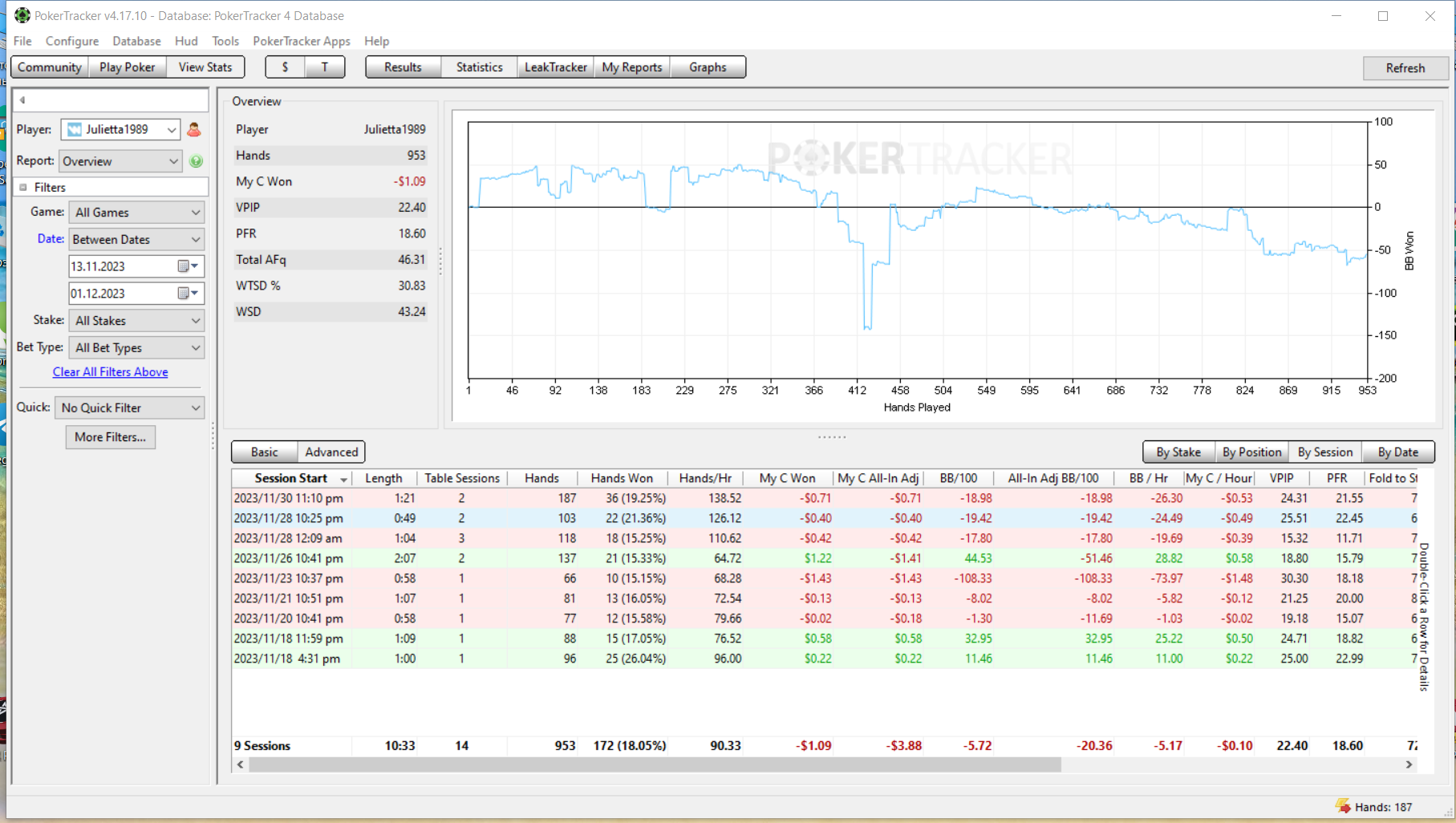This screenshot has width=1456, height=823.
Task: Select session row 2023/11/18 4:31 pm
Action: click(825, 659)
